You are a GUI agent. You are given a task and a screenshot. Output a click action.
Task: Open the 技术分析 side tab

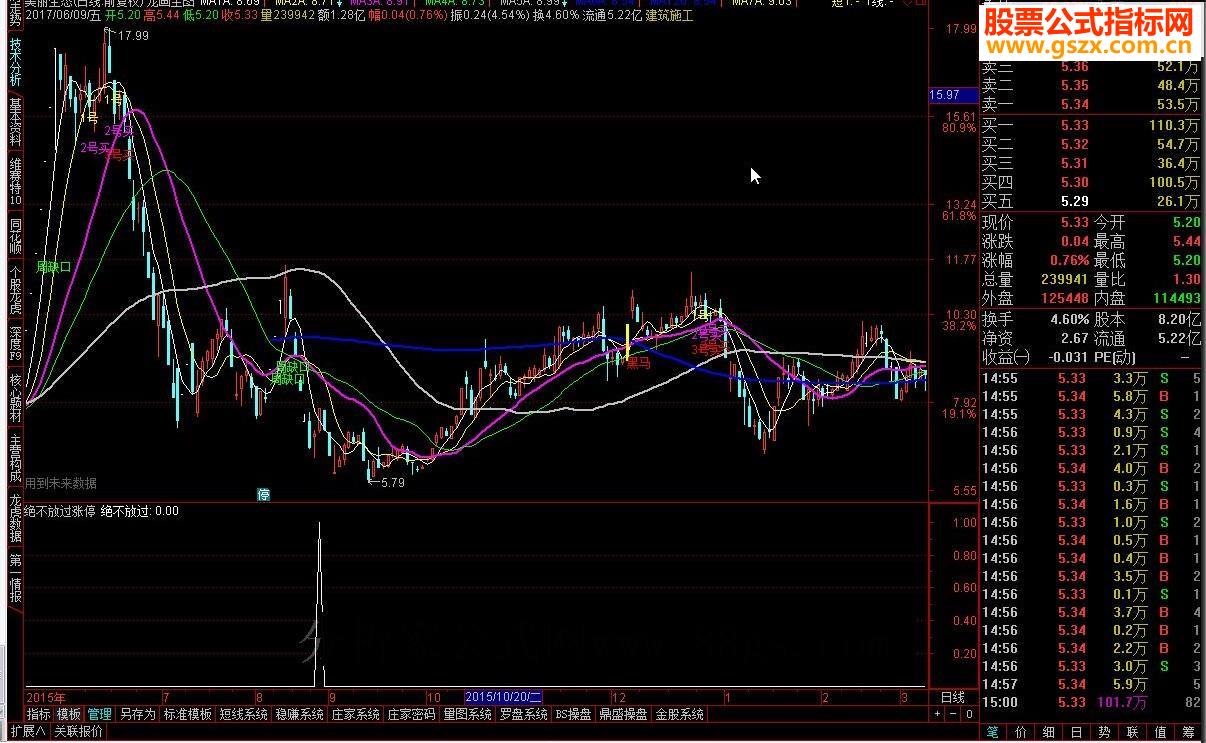click(15, 64)
